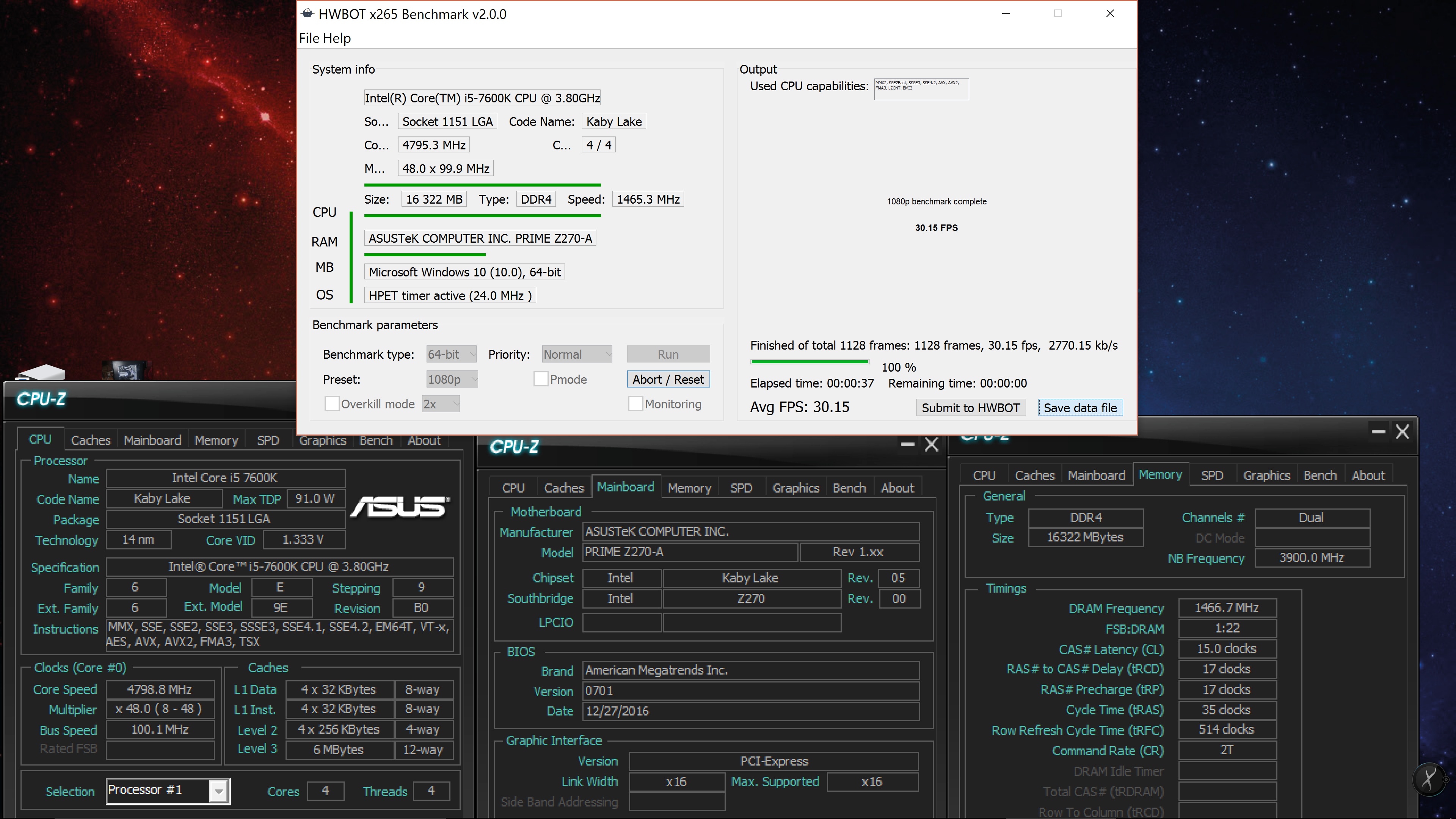Click the NB Frequency 3900.0 MHz value
This screenshot has height=819, width=1456.
pos(1312,558)
